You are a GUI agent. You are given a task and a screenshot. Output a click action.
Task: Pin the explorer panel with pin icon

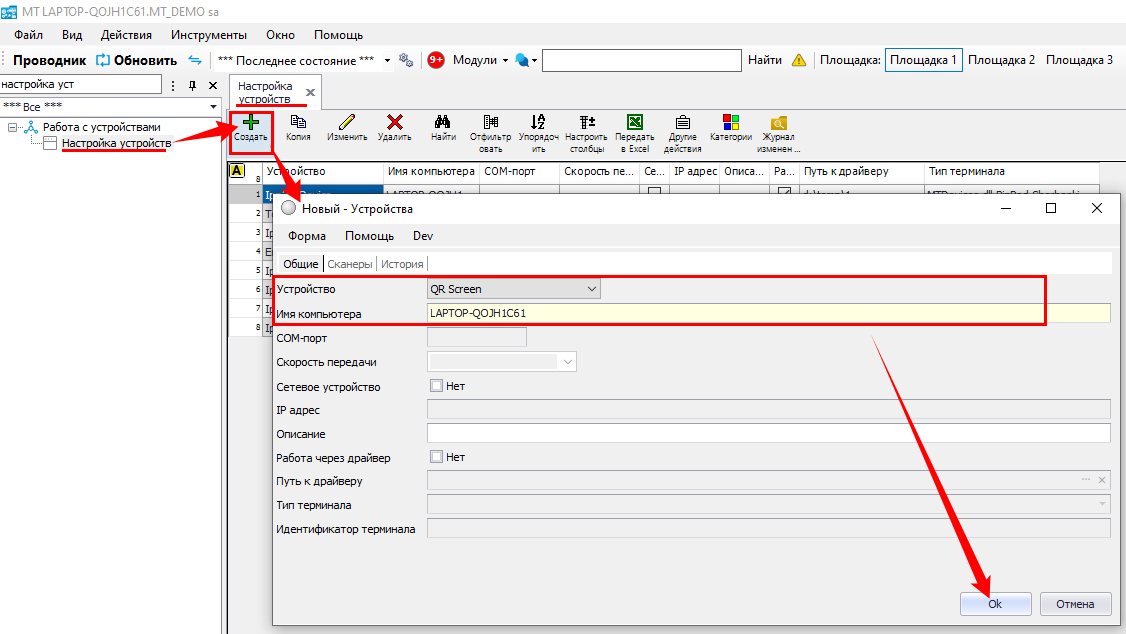193,86
